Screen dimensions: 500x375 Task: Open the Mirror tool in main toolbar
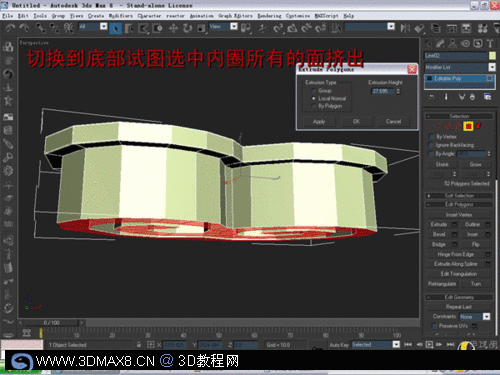[x=405, y=29]
